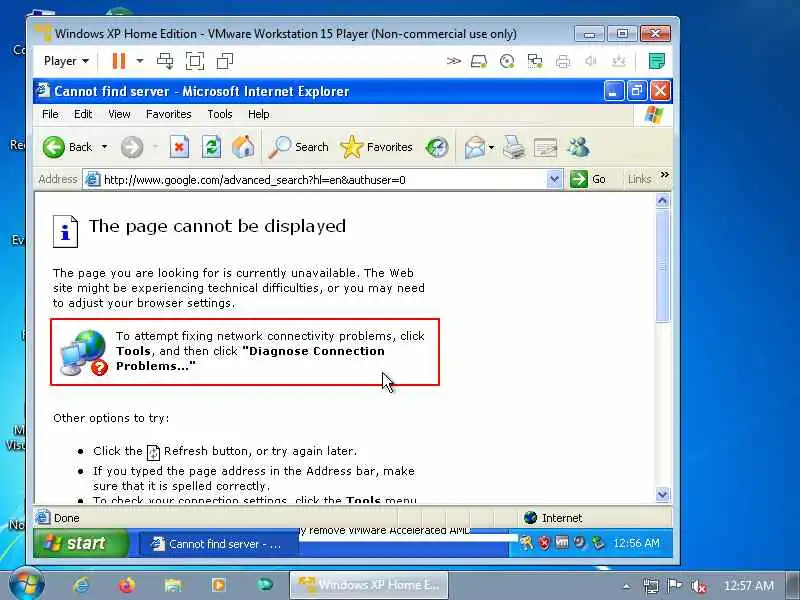Click the VMware CD/DVD device icon
The width and height of the screenshot is (800, 600).
pyautogui.click(x=507, y=62)
